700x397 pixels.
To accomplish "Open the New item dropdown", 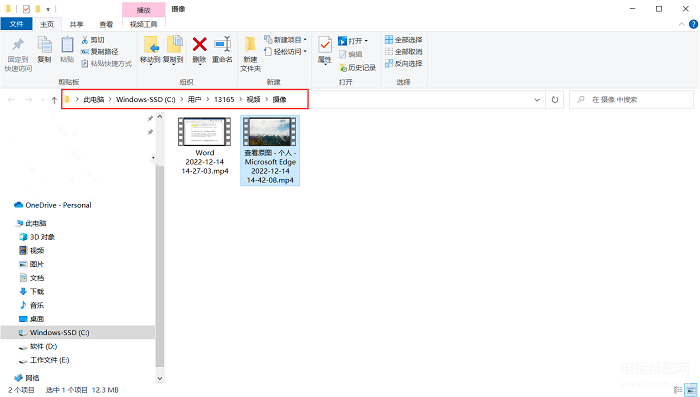I will click(286, 40).
